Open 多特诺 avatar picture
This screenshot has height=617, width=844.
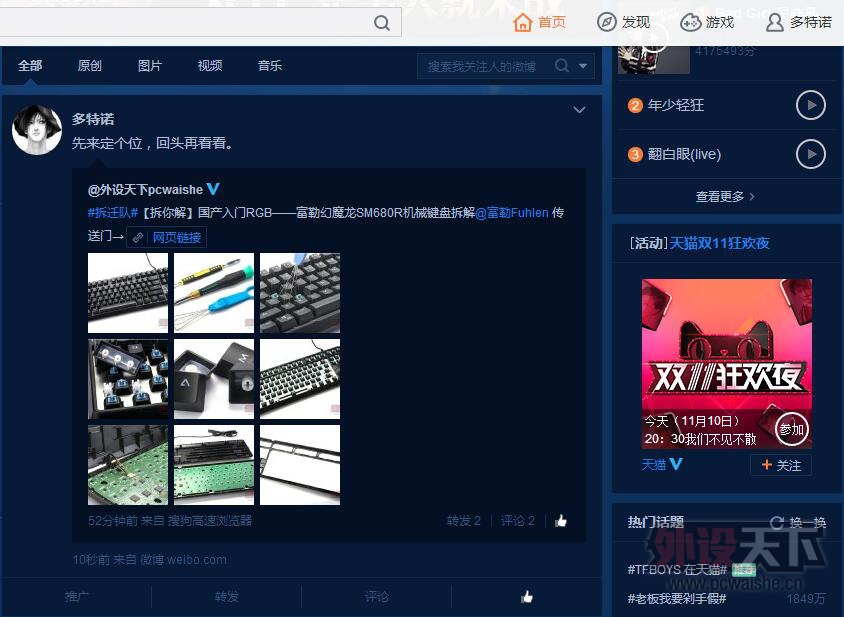click(x=37, y=130)
